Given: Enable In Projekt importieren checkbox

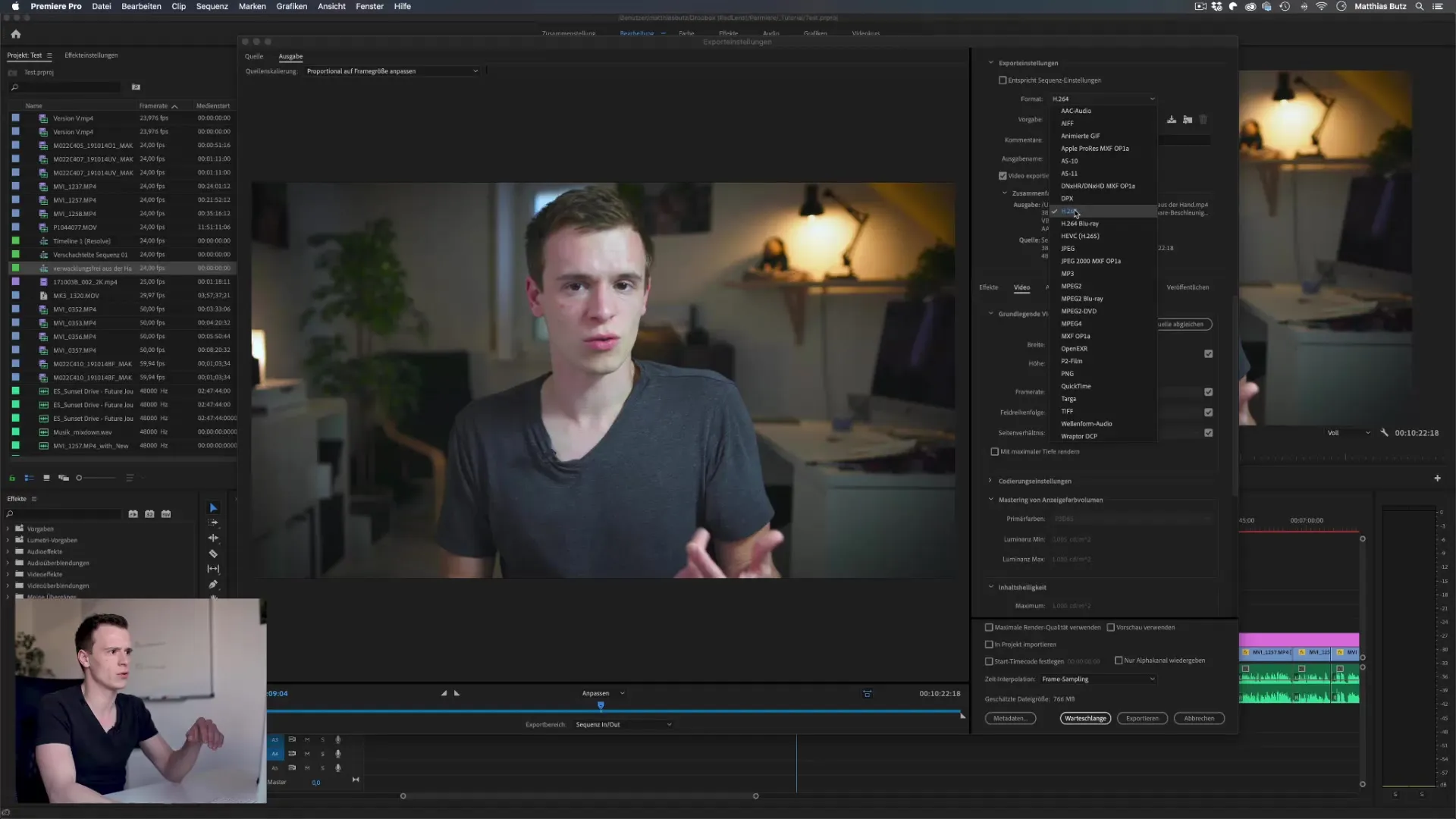Looking at the screenshot, I should click(x=989, y=645).
